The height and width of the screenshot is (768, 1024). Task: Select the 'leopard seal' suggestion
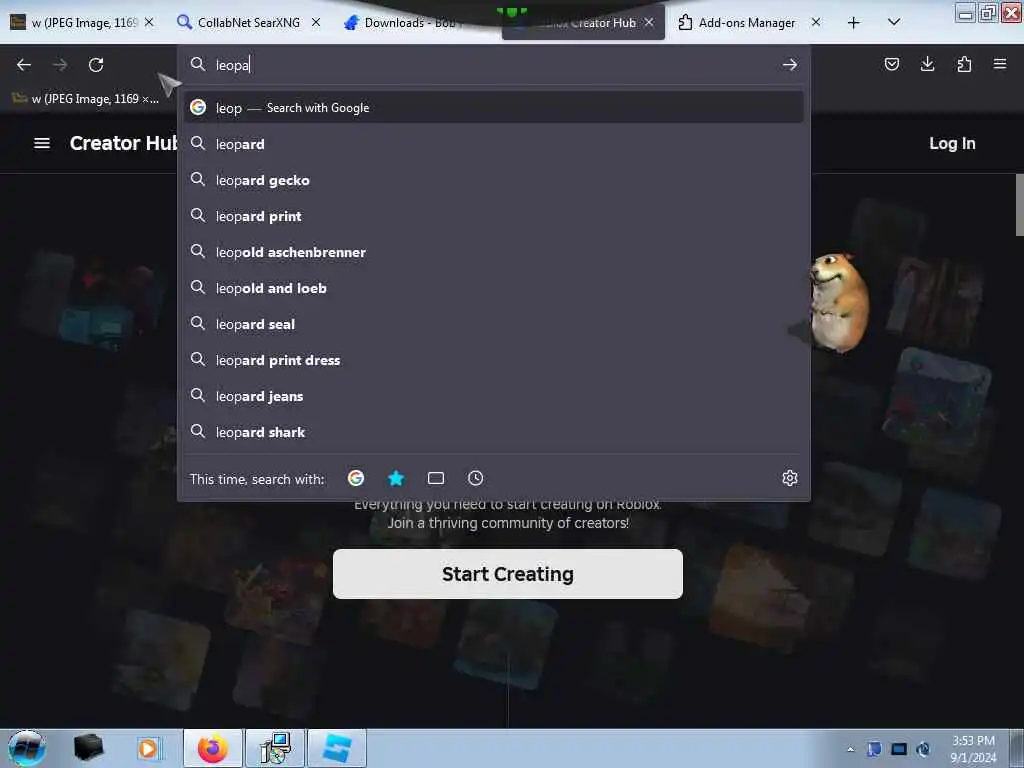point(494,324)
